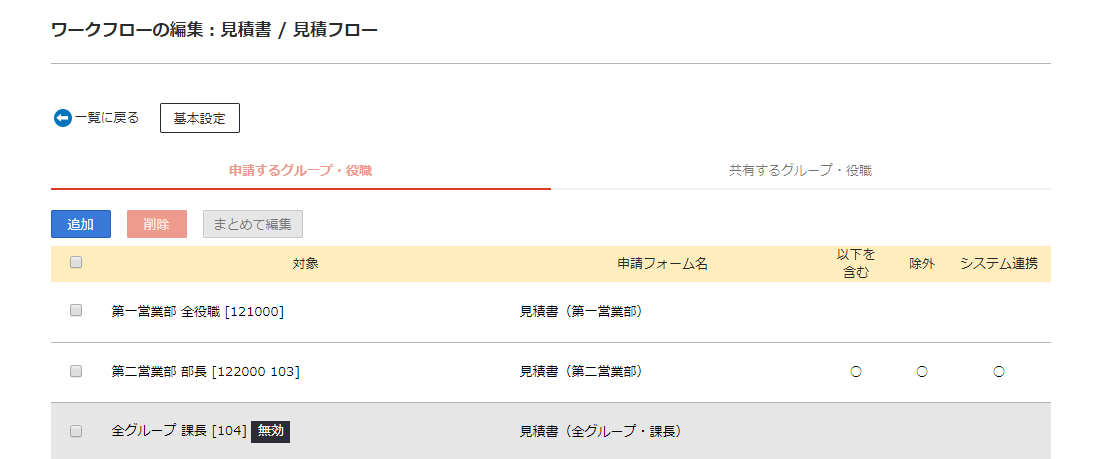The width and height of the screenshot is (1102, 459).
Task: Click the blue back arrow icon
Action: [63, 118]
